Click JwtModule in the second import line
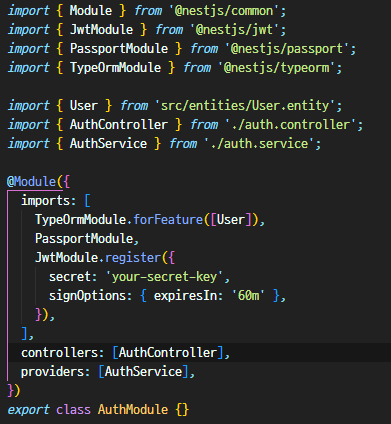Viewport: 391px width, 424px height. [x=101, y=30]
